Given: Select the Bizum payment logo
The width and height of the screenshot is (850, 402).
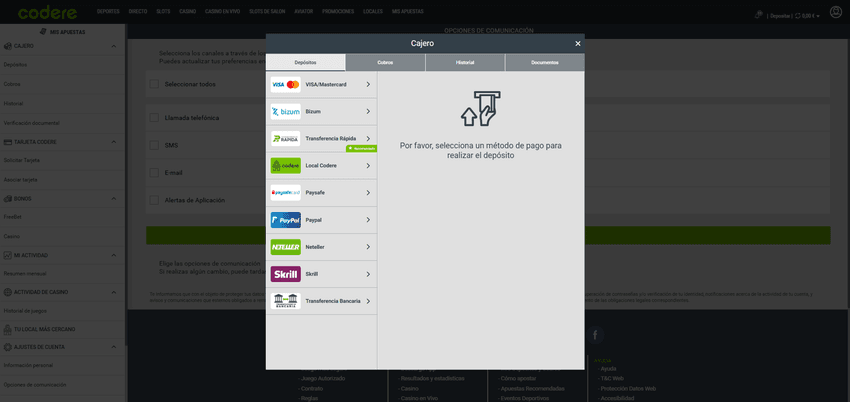Looking at the screenshot, I should click(x=285, y=112).
